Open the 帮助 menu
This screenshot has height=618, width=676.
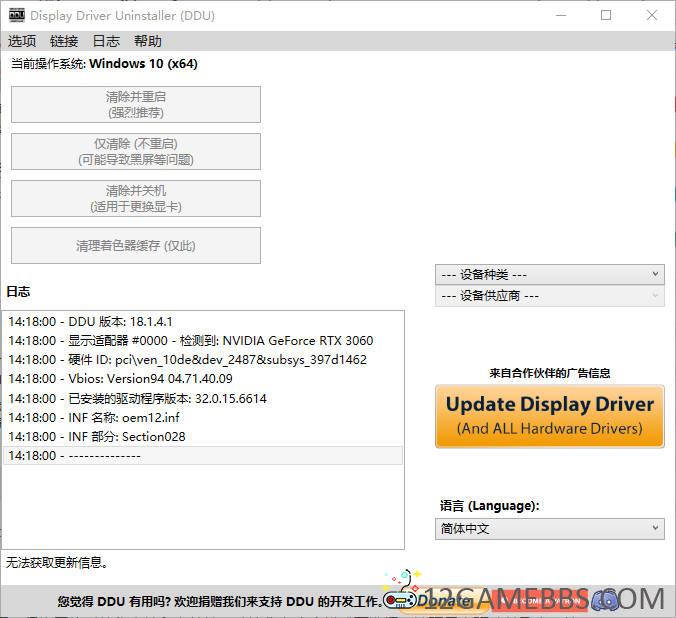(x=148, y=41)
